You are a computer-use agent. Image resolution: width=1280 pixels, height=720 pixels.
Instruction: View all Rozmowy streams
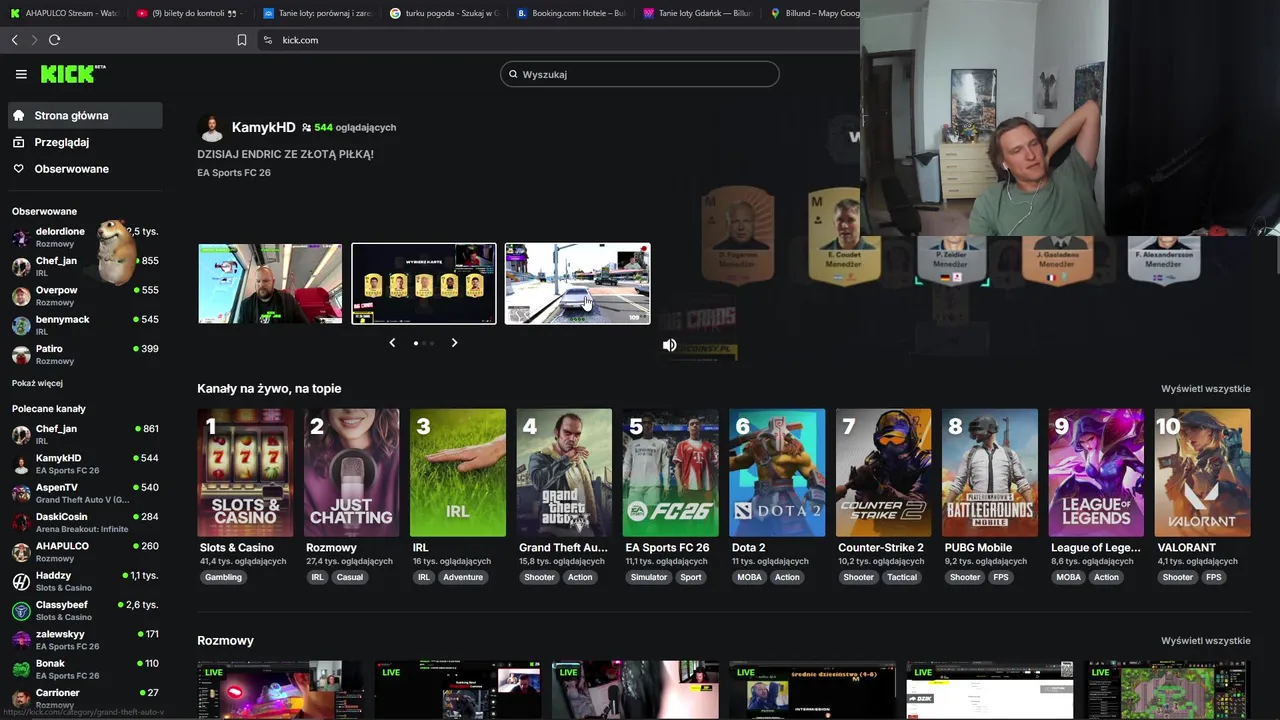point(1205,641)
